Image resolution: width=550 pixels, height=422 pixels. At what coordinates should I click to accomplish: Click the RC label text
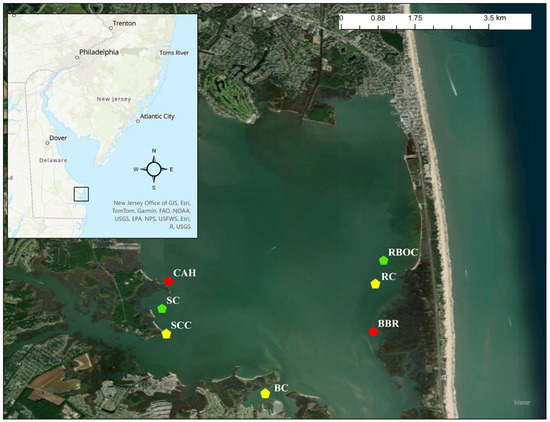pyautogui.click(x=388, y=276)
